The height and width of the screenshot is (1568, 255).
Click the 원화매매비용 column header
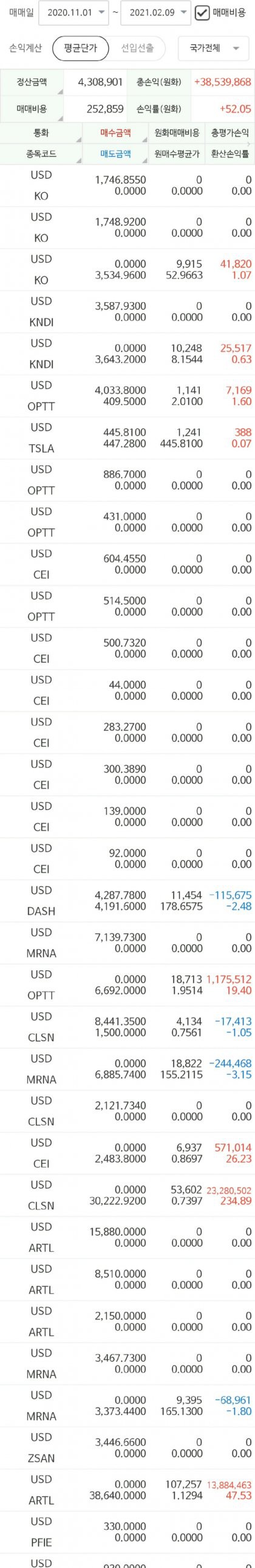[177, 133]
